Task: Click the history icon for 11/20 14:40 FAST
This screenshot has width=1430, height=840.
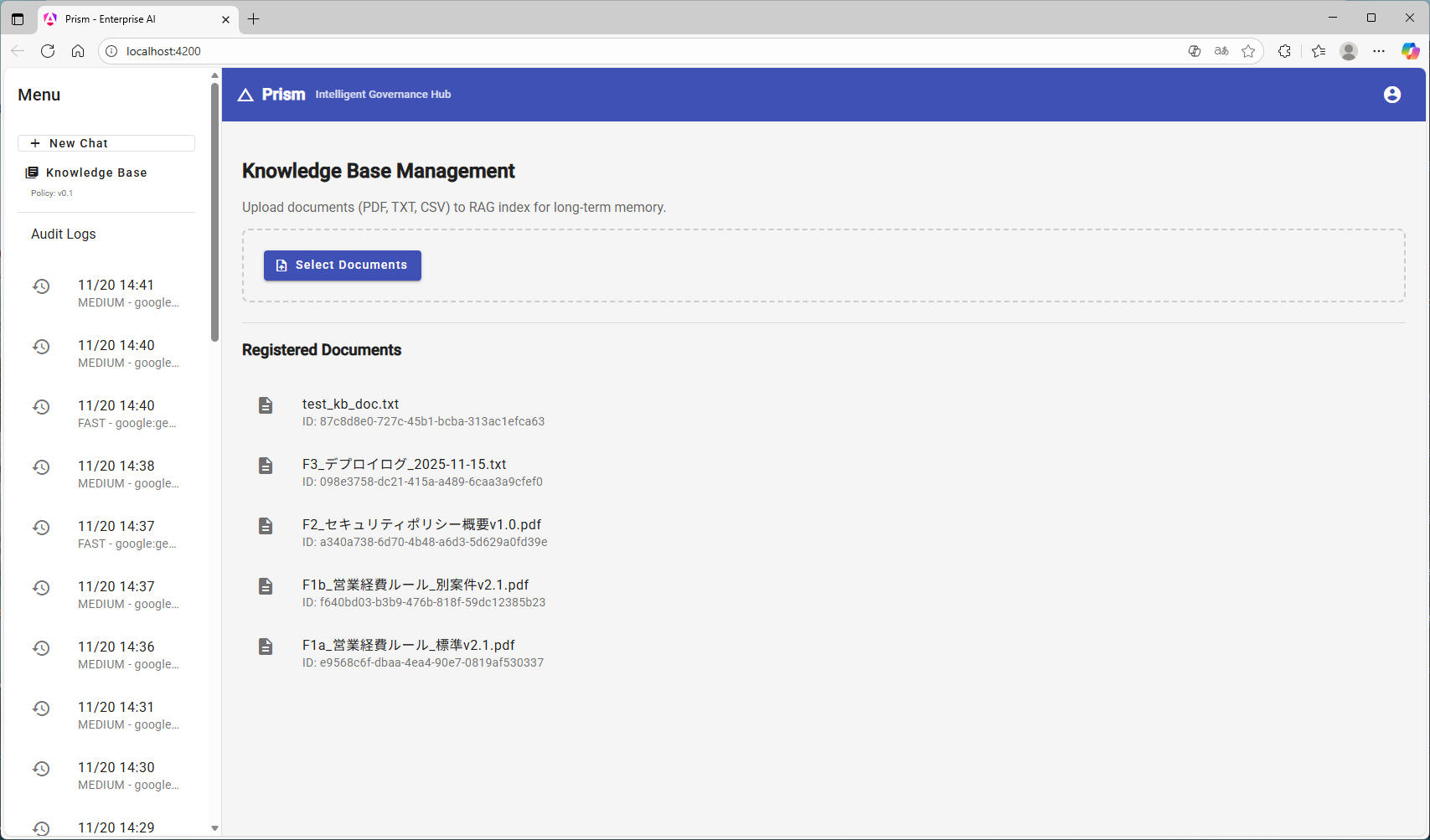Action: (x=41, y=407)
